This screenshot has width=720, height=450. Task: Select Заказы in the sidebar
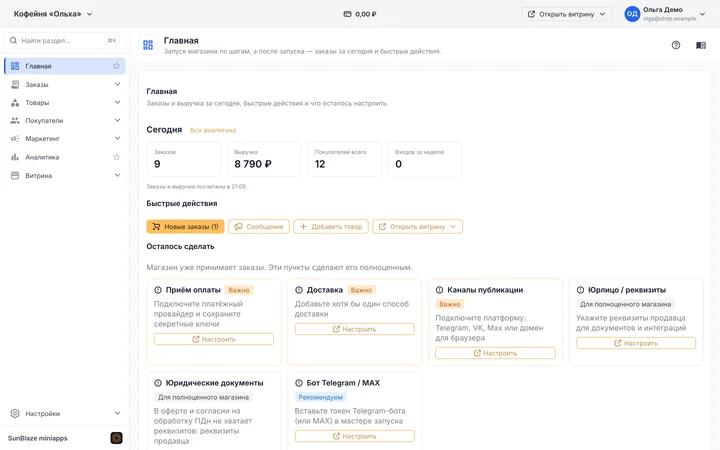click(x=65, y=84)
